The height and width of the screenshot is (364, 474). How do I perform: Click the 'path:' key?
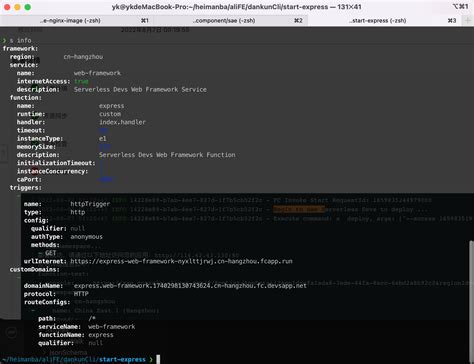47,318
